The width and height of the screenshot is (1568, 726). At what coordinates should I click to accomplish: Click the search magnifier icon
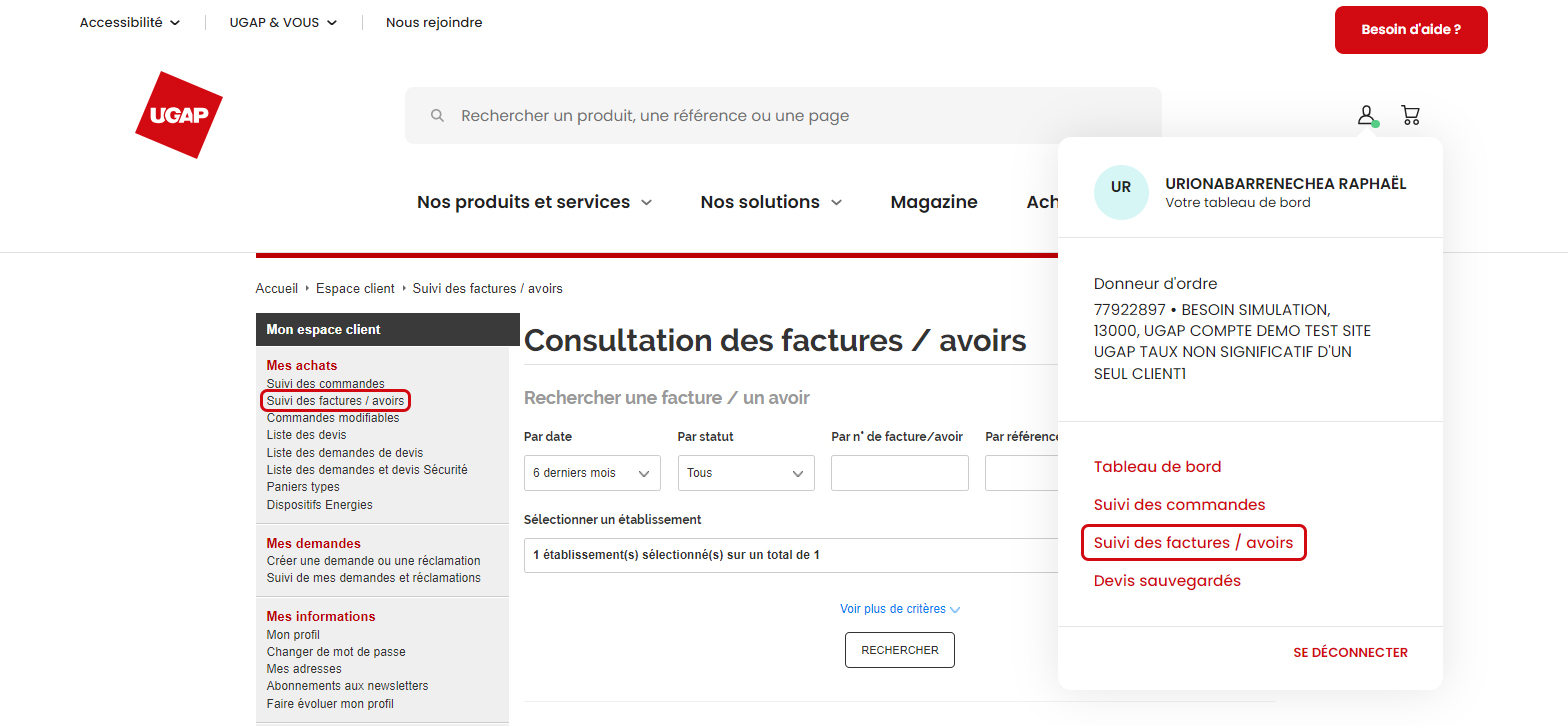437,116
